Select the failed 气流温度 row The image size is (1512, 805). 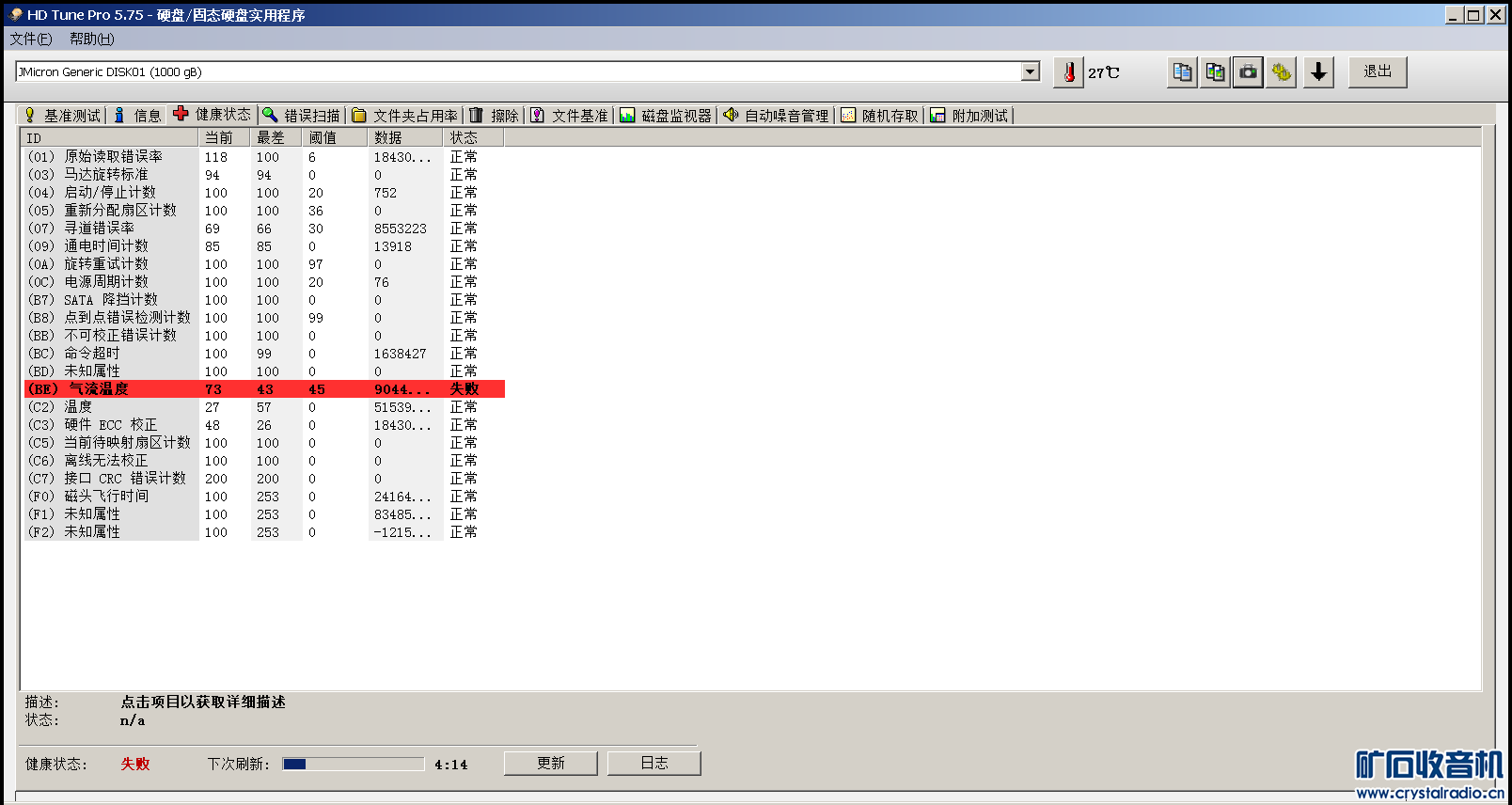(264, 389)
